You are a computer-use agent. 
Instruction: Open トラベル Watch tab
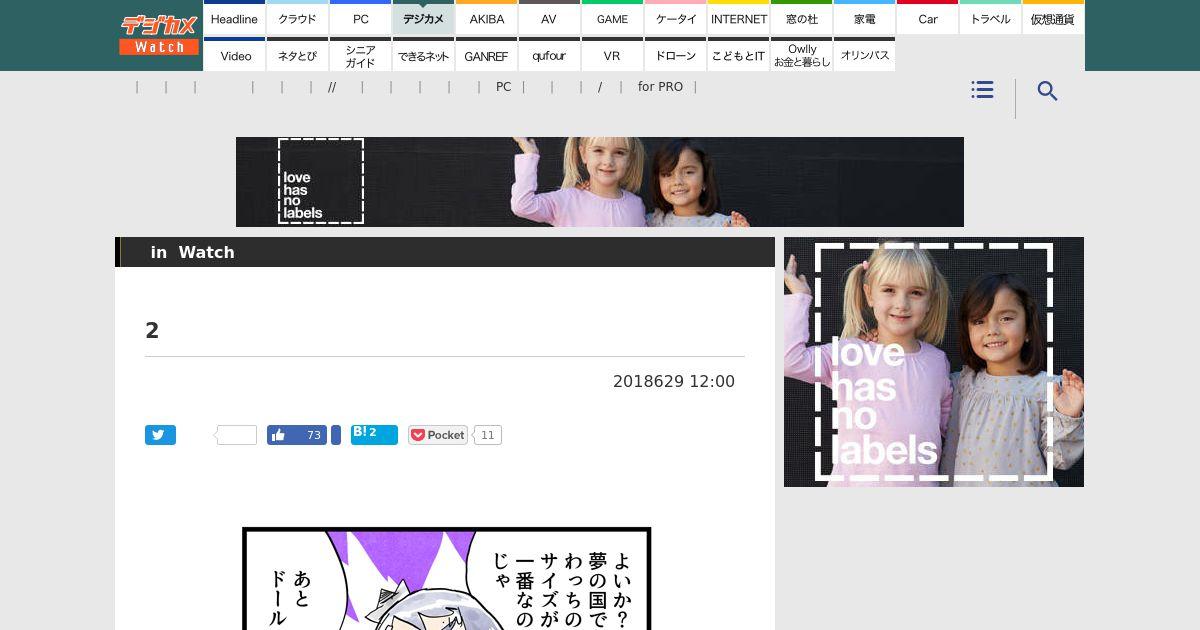pyautogui.click(x=990, y=18)
